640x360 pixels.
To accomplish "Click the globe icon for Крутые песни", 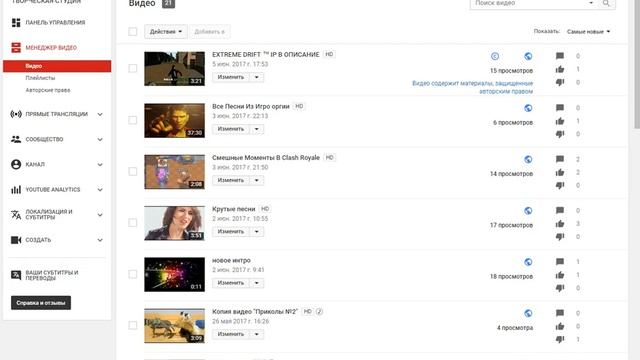I will (x=528, y=211).
